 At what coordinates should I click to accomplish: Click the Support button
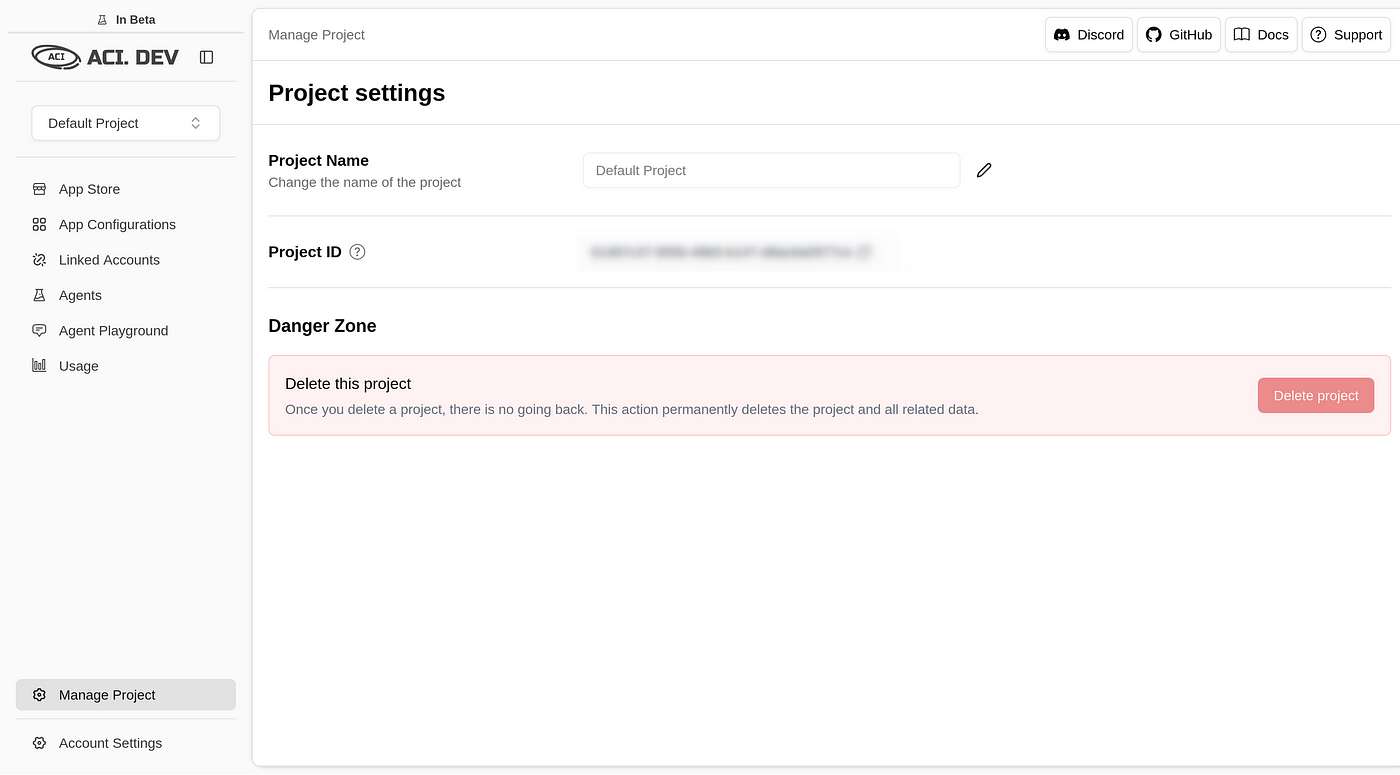click(1346, 34)
